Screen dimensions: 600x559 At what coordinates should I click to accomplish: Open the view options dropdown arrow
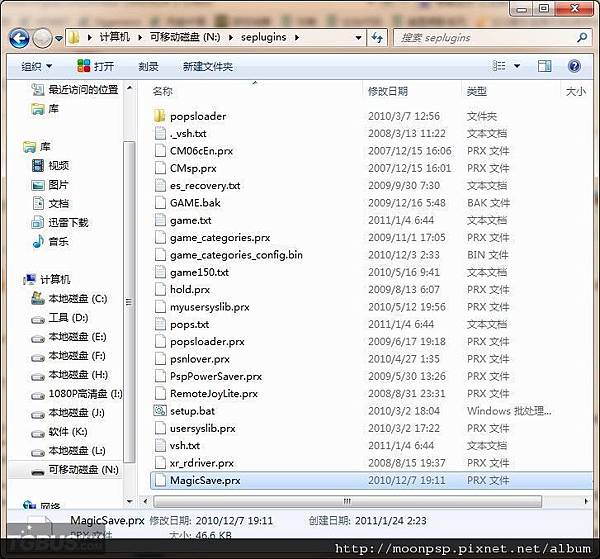coord(517,66)
